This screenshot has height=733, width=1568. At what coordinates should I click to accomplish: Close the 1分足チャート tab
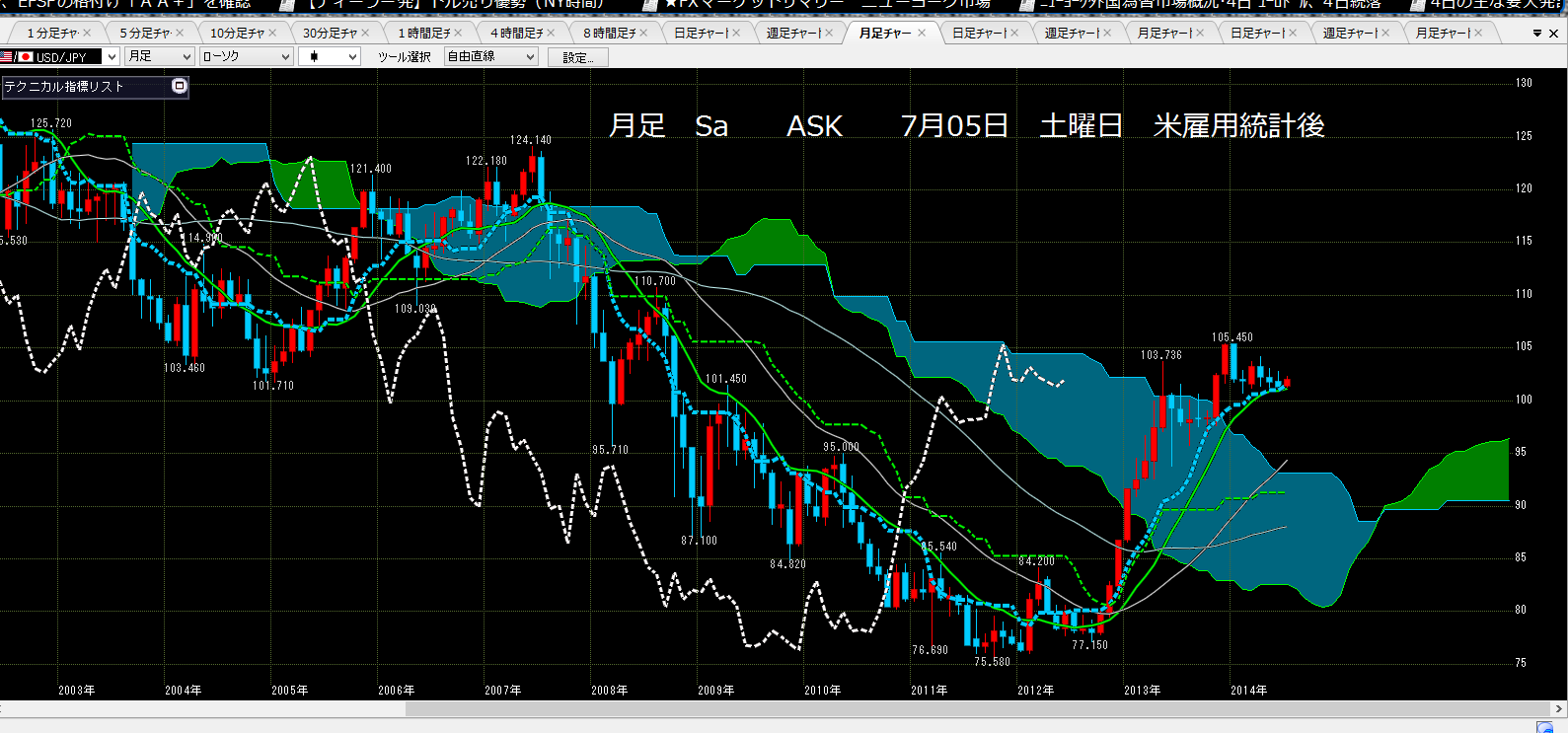(87, 34)
